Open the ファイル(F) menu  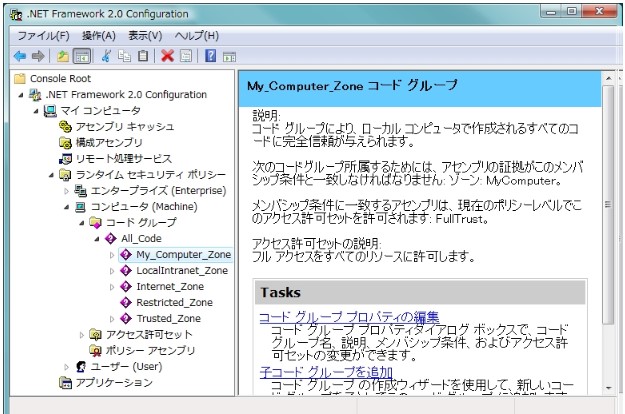point(43,36)
